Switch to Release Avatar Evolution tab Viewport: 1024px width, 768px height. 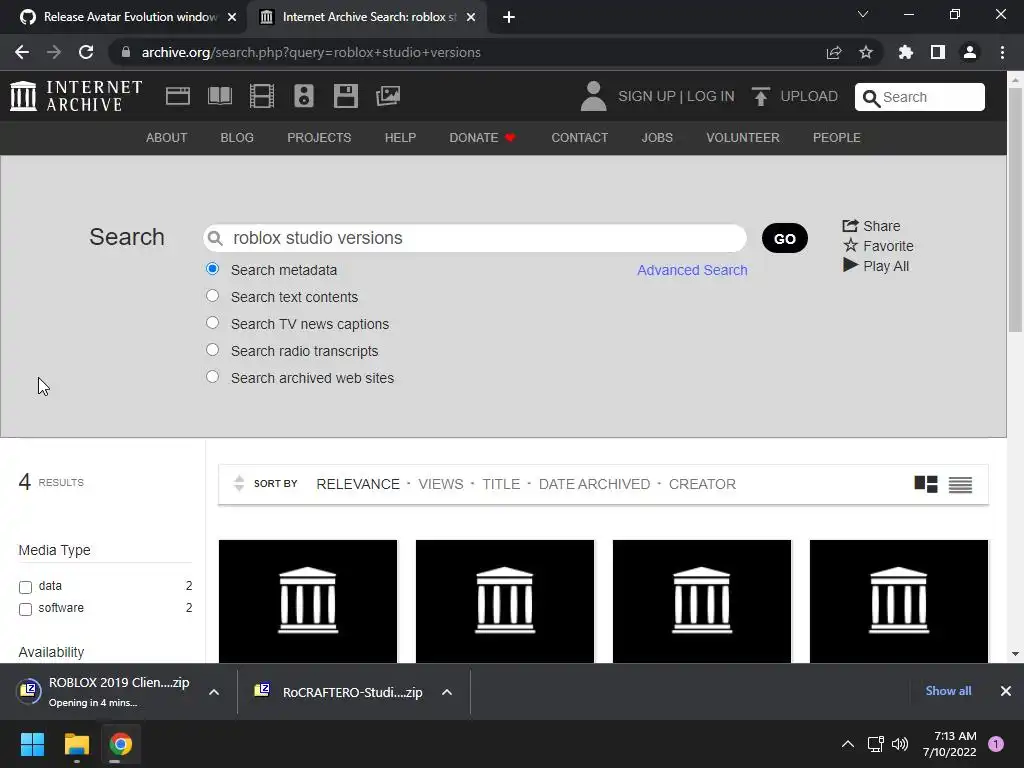pos(123,17)
